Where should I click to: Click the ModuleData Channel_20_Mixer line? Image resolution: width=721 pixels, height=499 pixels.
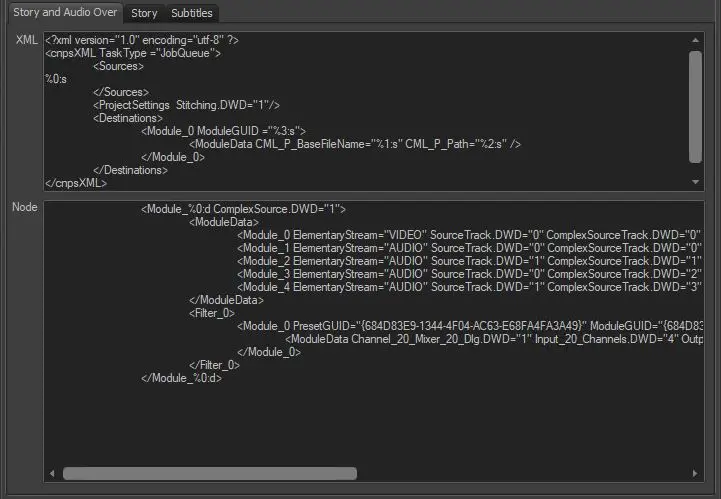(495, 339)
